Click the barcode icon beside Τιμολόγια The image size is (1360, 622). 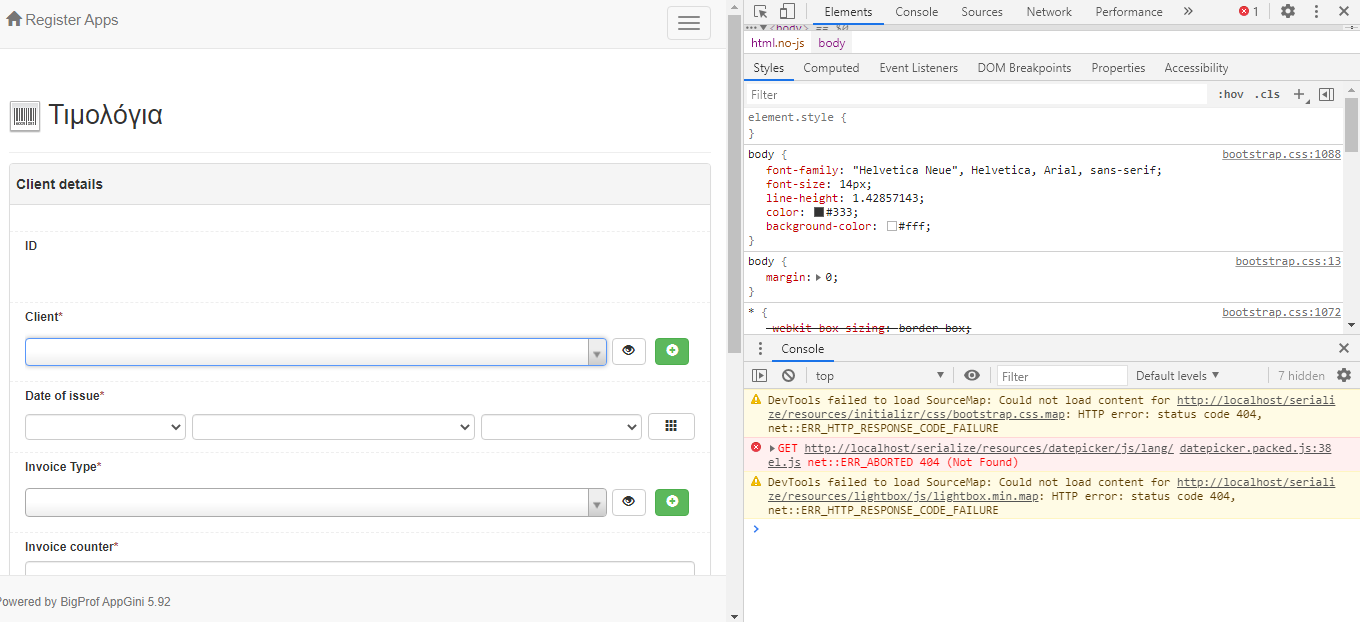coord(25,116)
